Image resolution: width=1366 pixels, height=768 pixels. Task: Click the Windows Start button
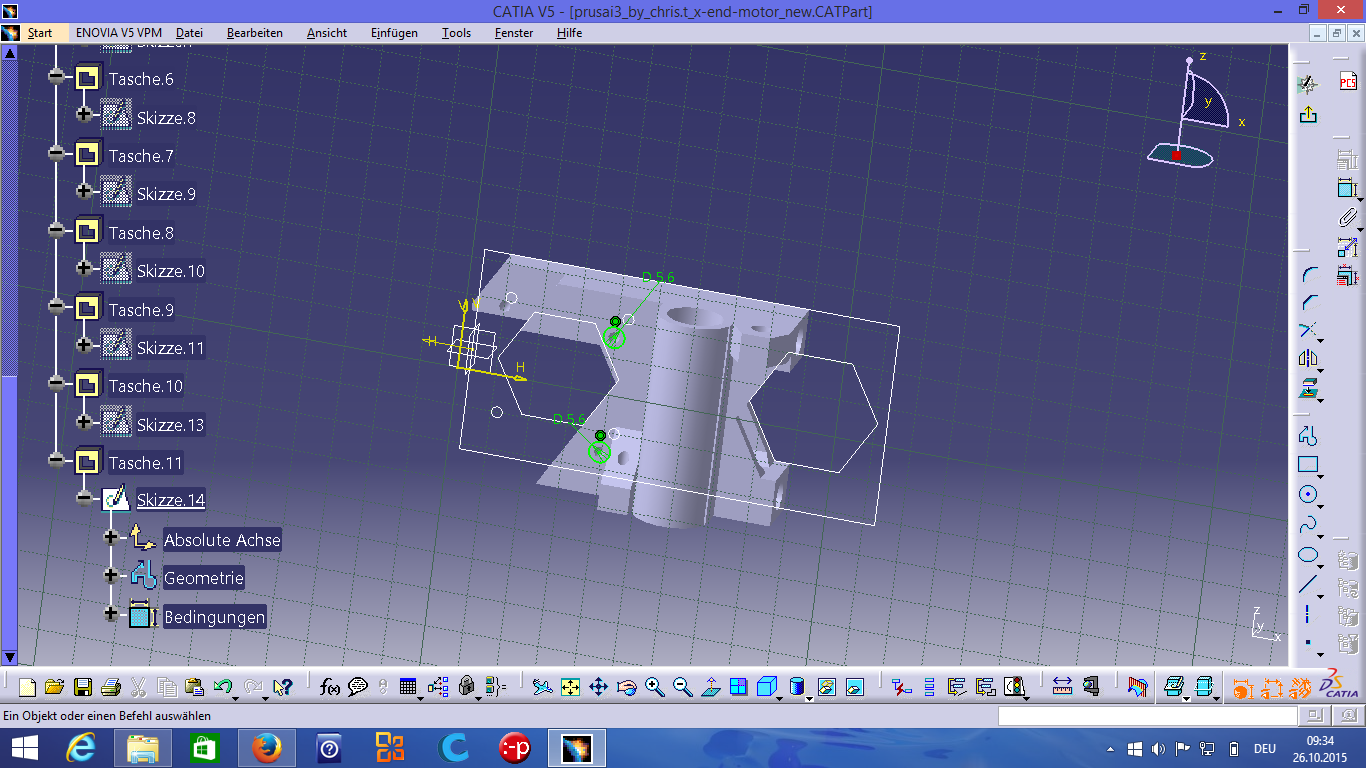pyautogui.click(x=24, y=748)
